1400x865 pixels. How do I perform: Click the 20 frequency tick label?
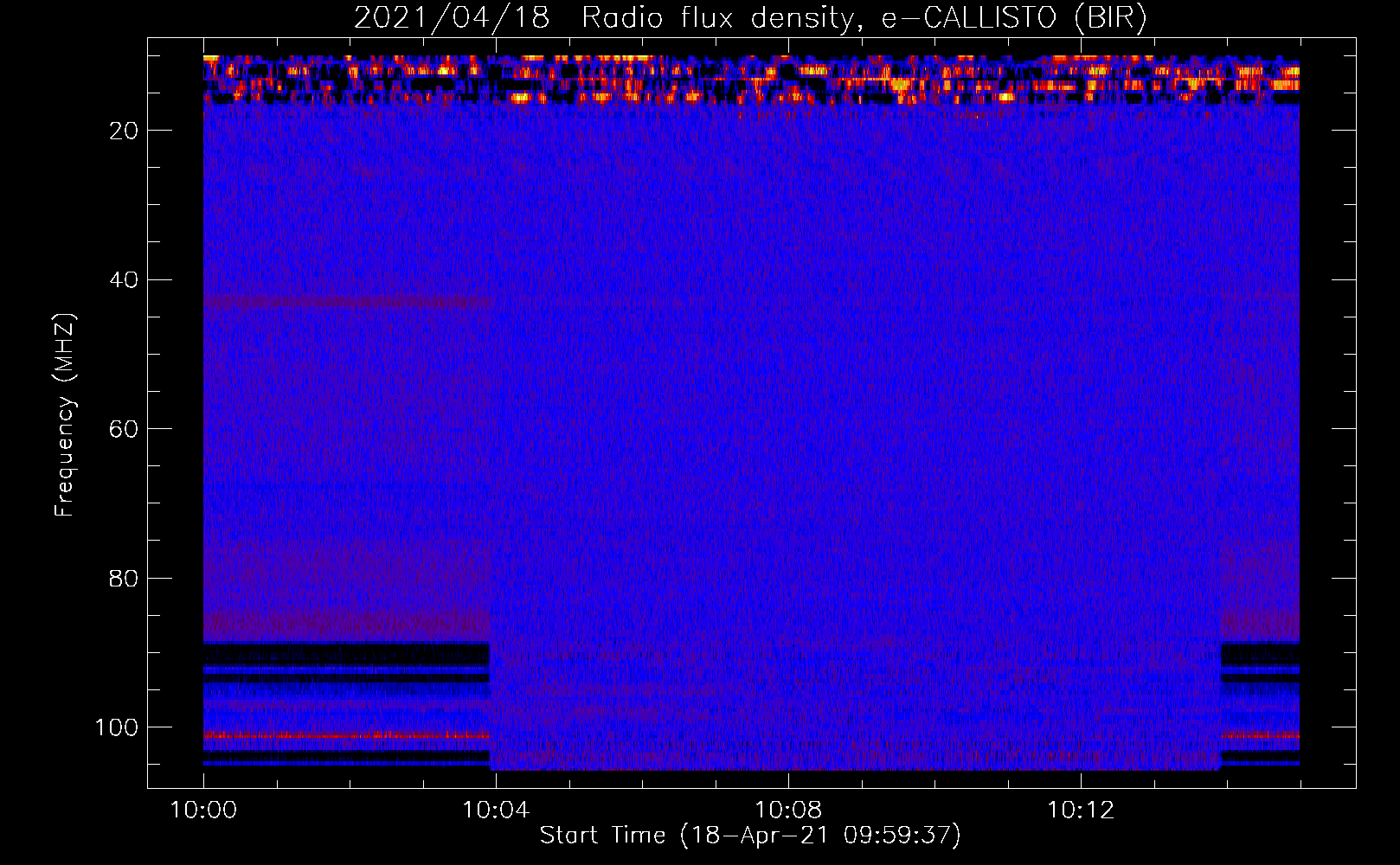tap(125, 131)
